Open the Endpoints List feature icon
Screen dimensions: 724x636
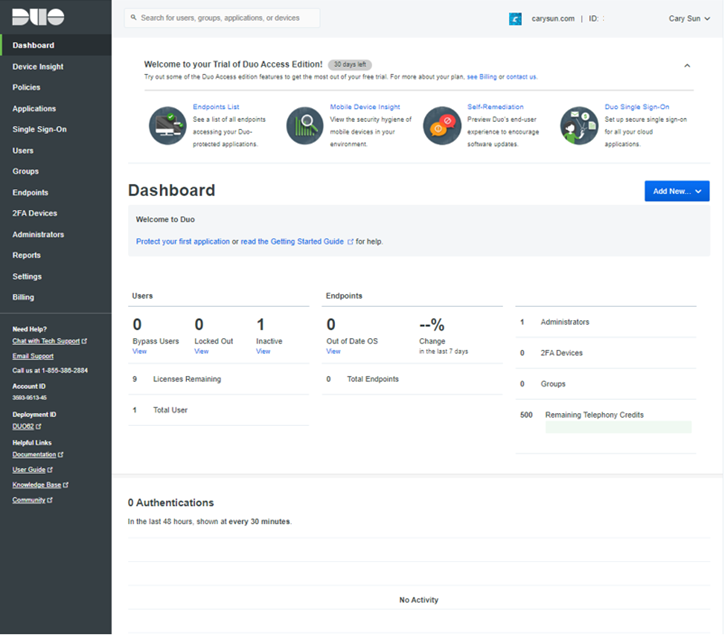tap(168, 126)
